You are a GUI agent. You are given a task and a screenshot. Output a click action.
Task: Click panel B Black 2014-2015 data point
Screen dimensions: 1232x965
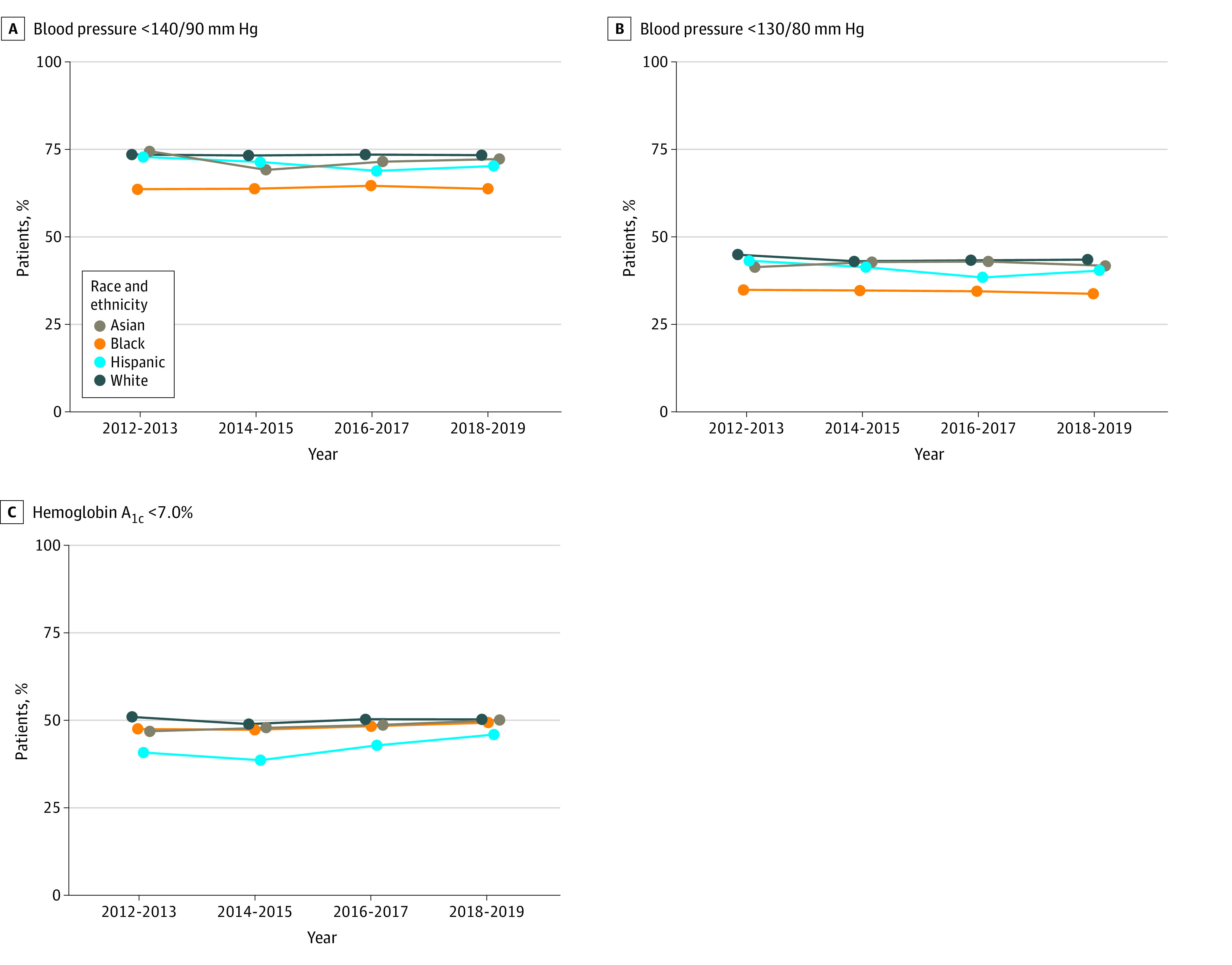860,290
